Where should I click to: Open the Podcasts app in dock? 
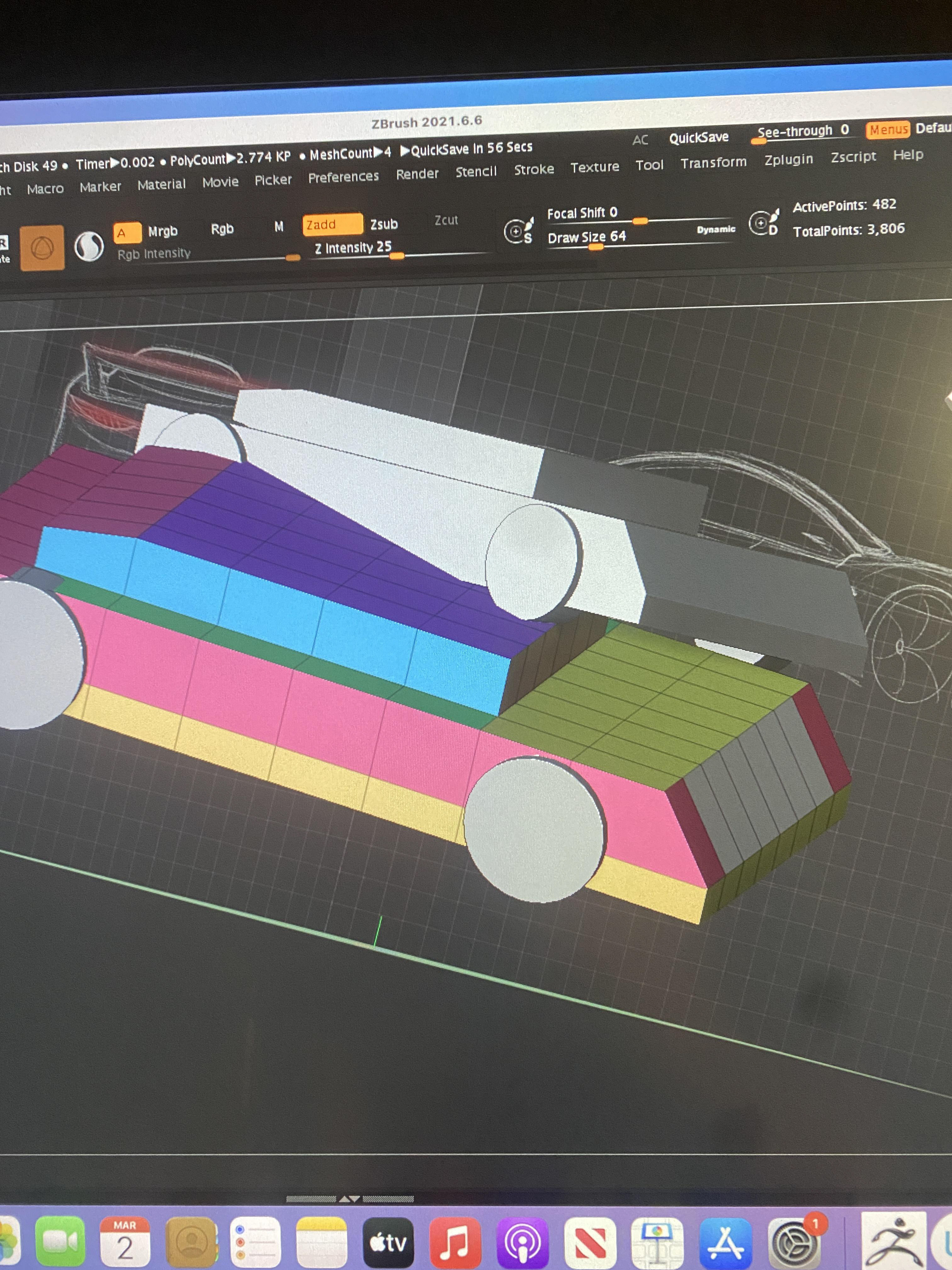522,1243
